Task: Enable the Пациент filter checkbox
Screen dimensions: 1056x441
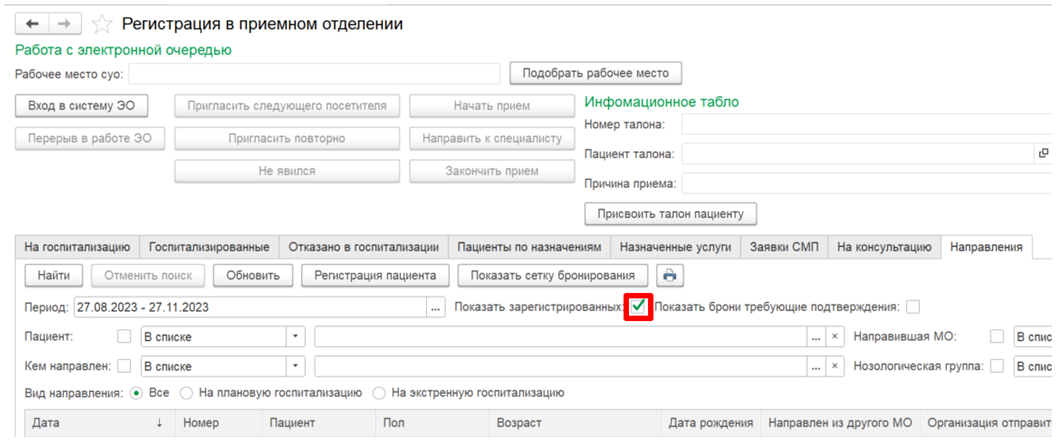Action: pos(124,337)
